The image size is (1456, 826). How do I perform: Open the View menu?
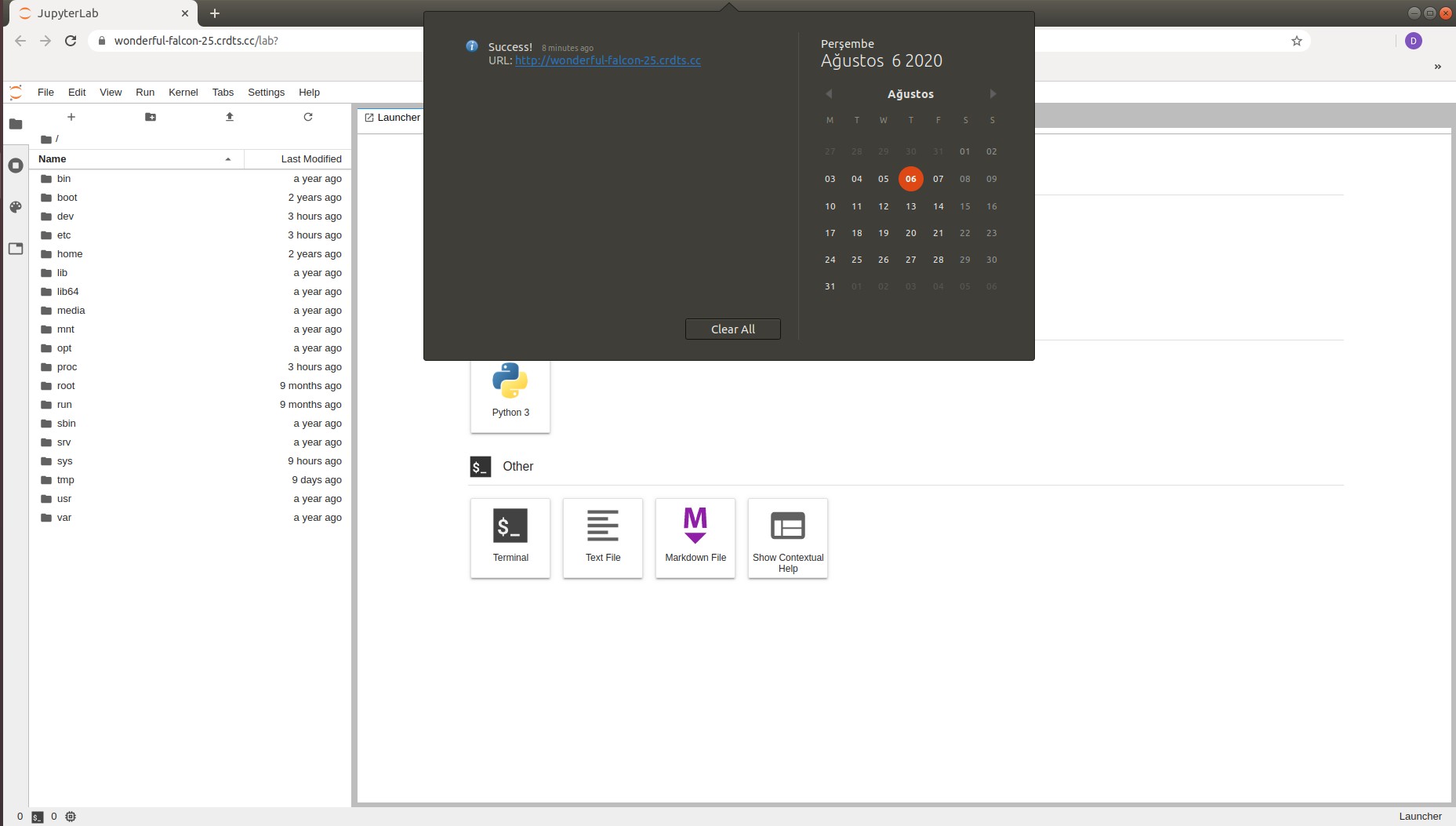point(111,93)
